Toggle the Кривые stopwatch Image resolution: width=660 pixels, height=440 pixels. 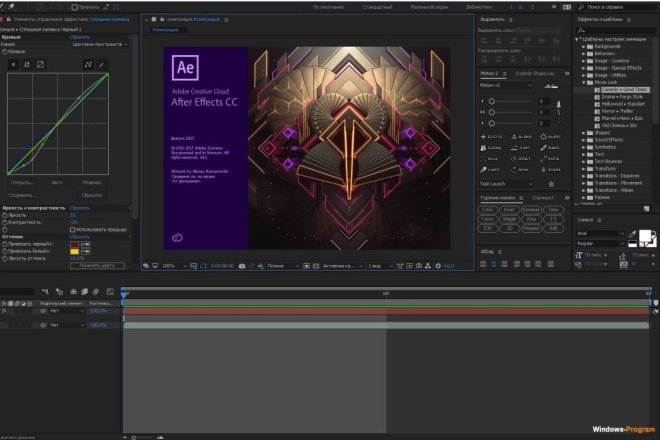5,51
